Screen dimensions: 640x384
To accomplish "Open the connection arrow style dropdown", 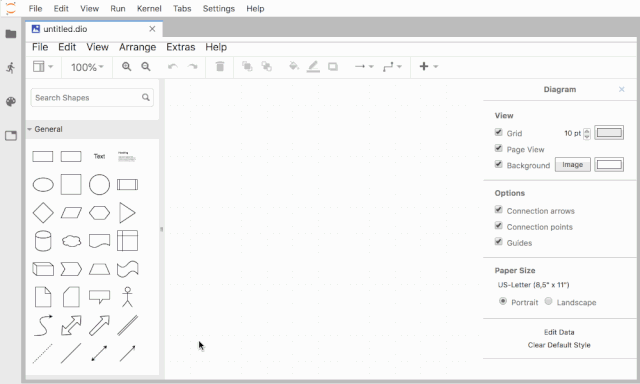I will (x=364, y=67).
